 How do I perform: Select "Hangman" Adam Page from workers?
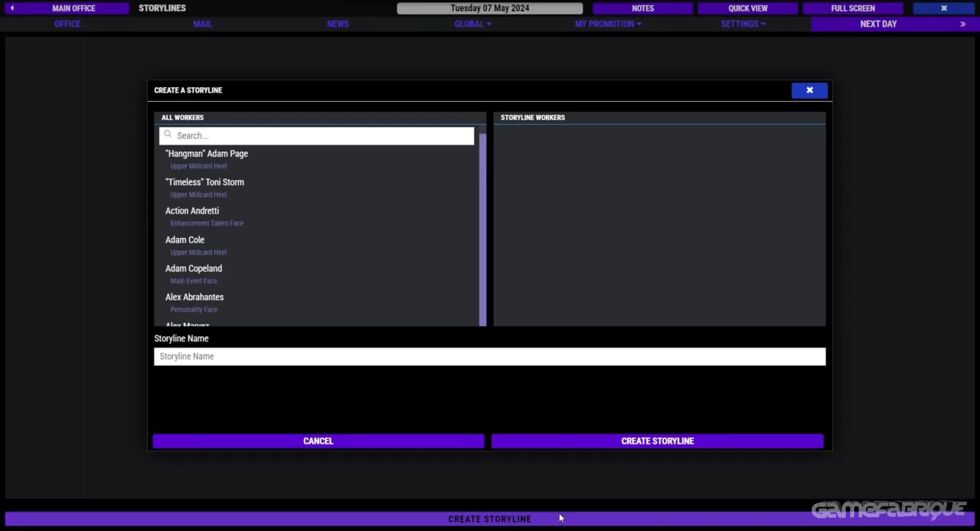[x=207, y=154]
